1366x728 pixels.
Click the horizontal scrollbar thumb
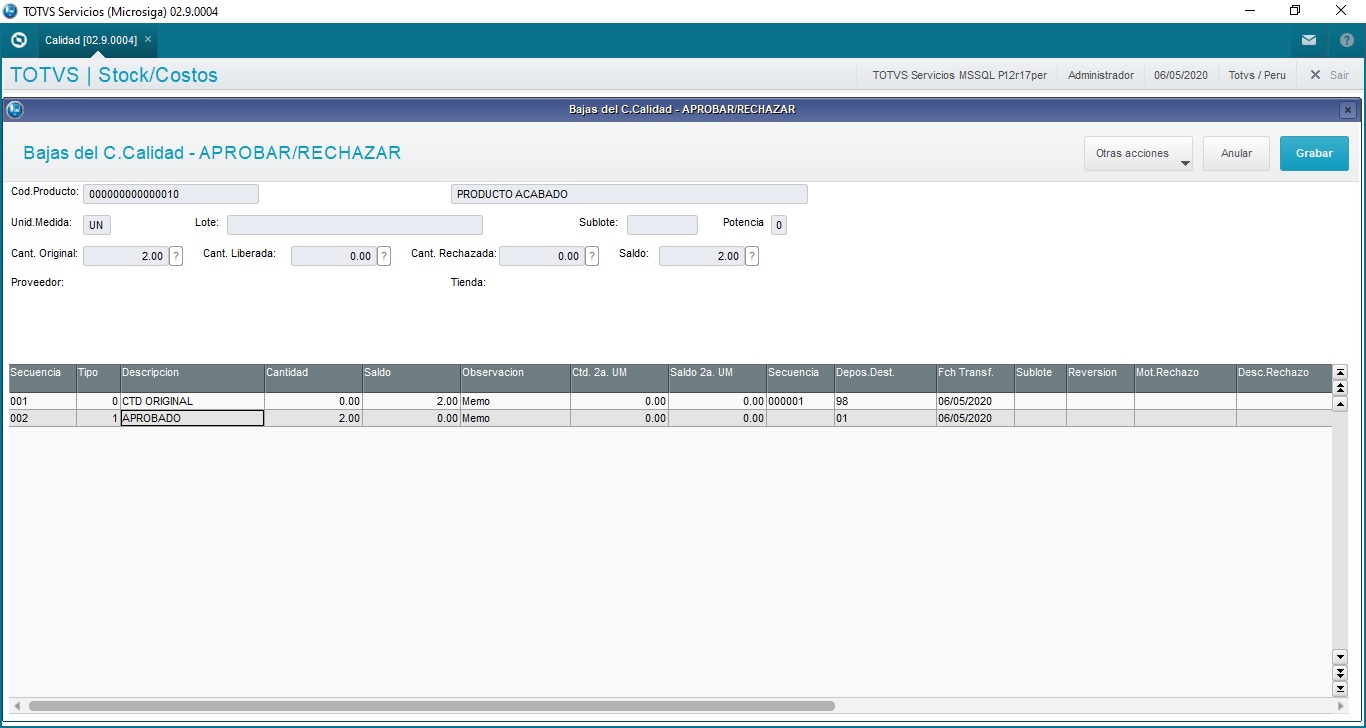coord(432,706)
